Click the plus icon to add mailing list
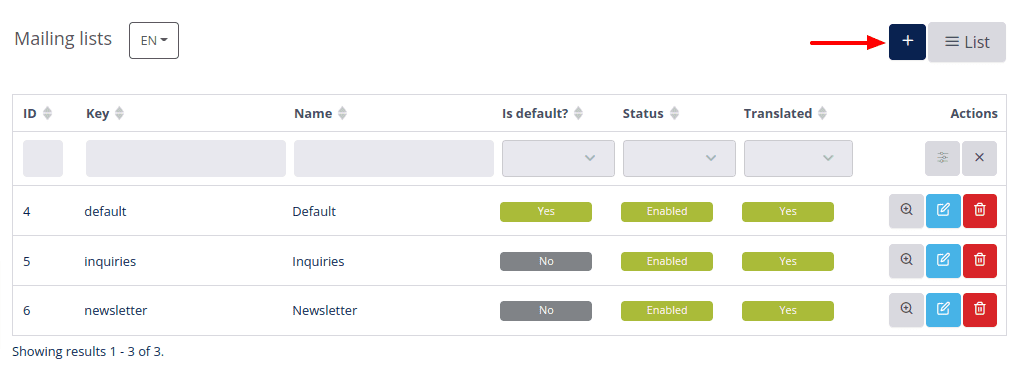 click(x=907, y=42)
